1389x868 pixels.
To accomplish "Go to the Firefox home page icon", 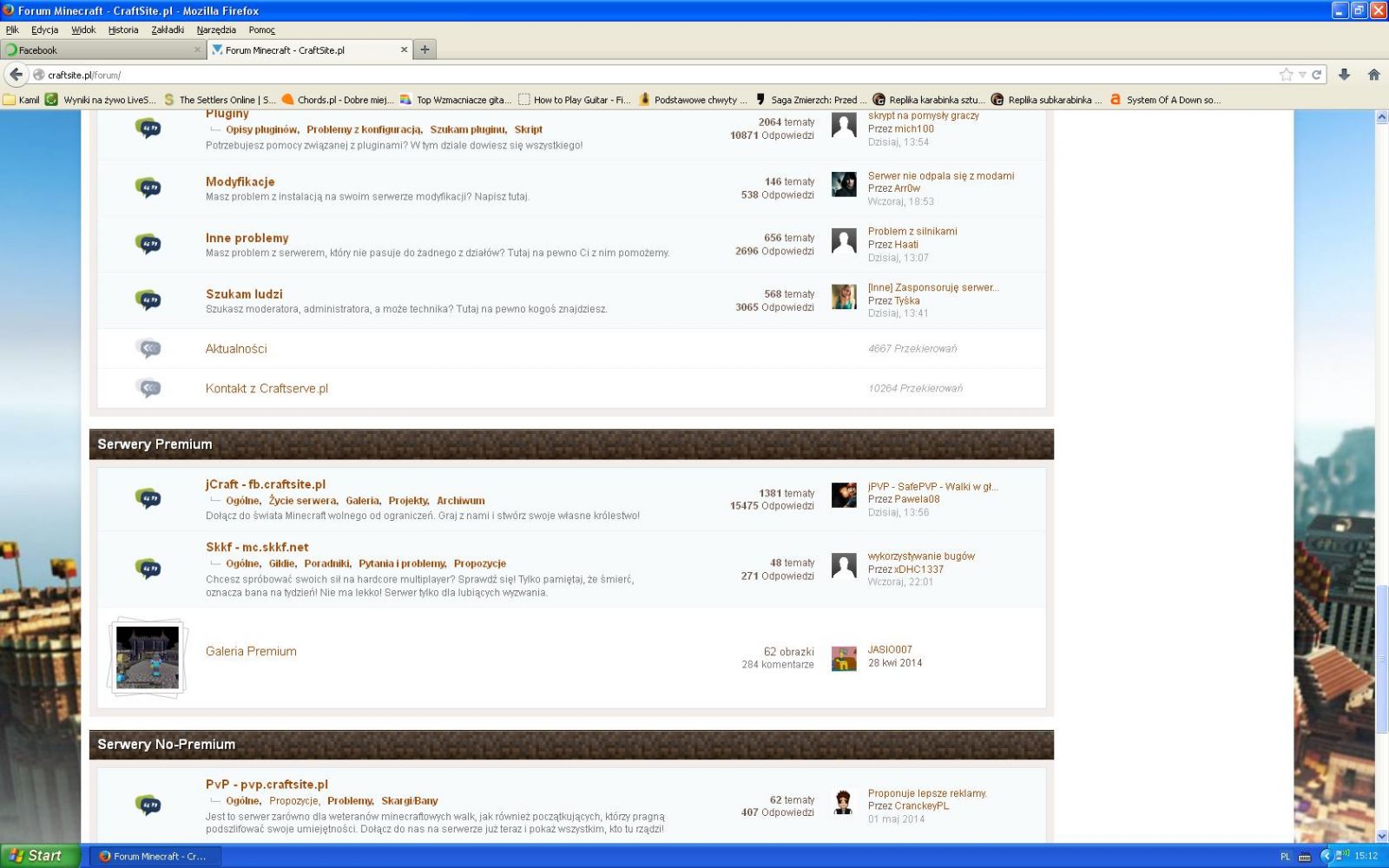I will [x=1373, y=75].
